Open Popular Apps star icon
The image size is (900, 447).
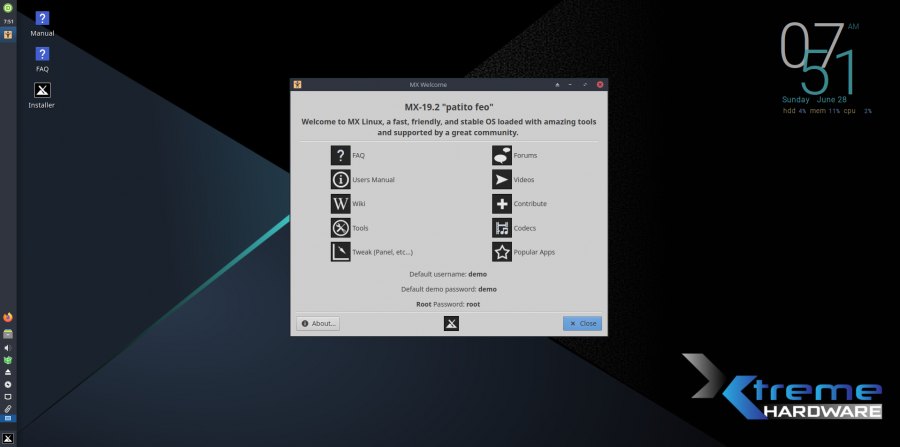(502, 252)
